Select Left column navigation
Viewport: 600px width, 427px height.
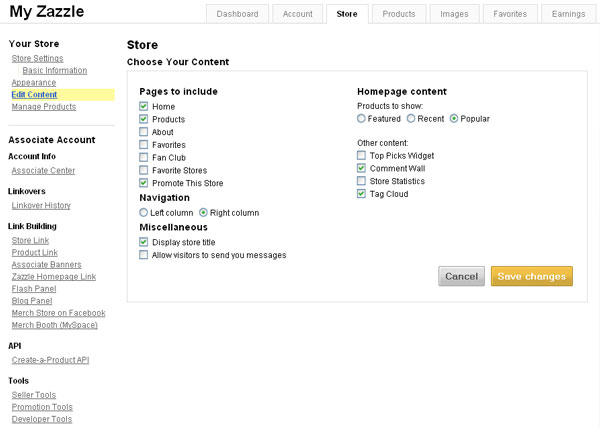click(143, 212)
